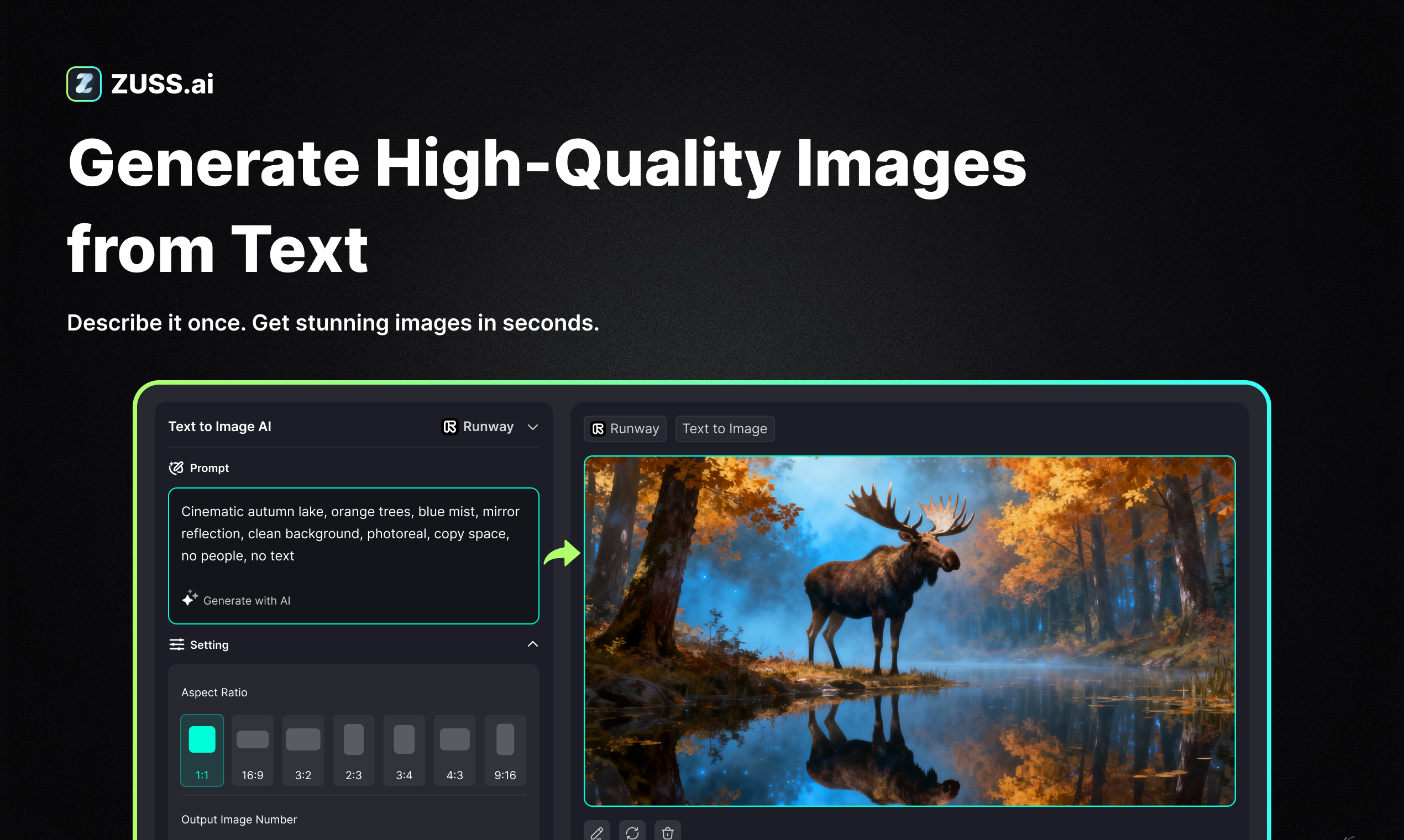
Task: Click the Runway logo in the model selector
Action: [449, 427]
